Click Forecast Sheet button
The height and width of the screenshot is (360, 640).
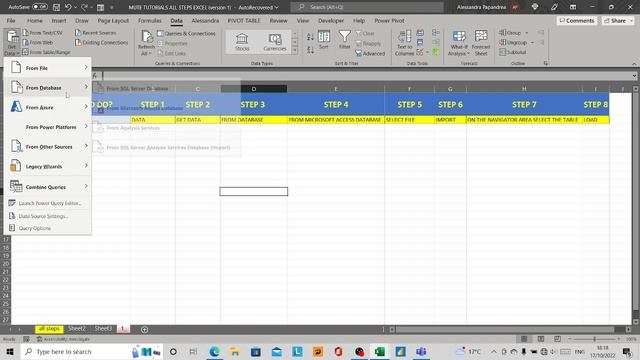pyautogui.click(x=481, y=43)
